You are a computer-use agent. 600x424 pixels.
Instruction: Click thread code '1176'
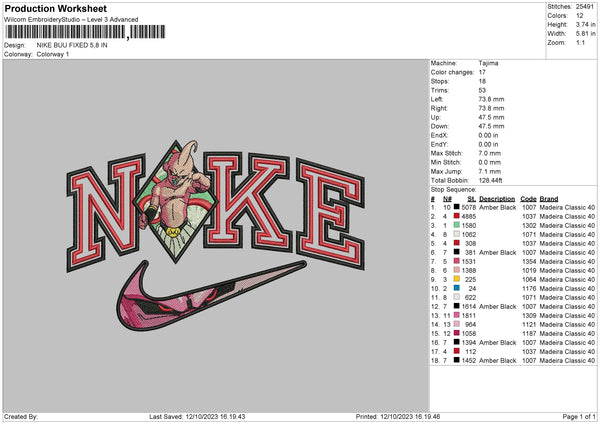click(529, 288)
